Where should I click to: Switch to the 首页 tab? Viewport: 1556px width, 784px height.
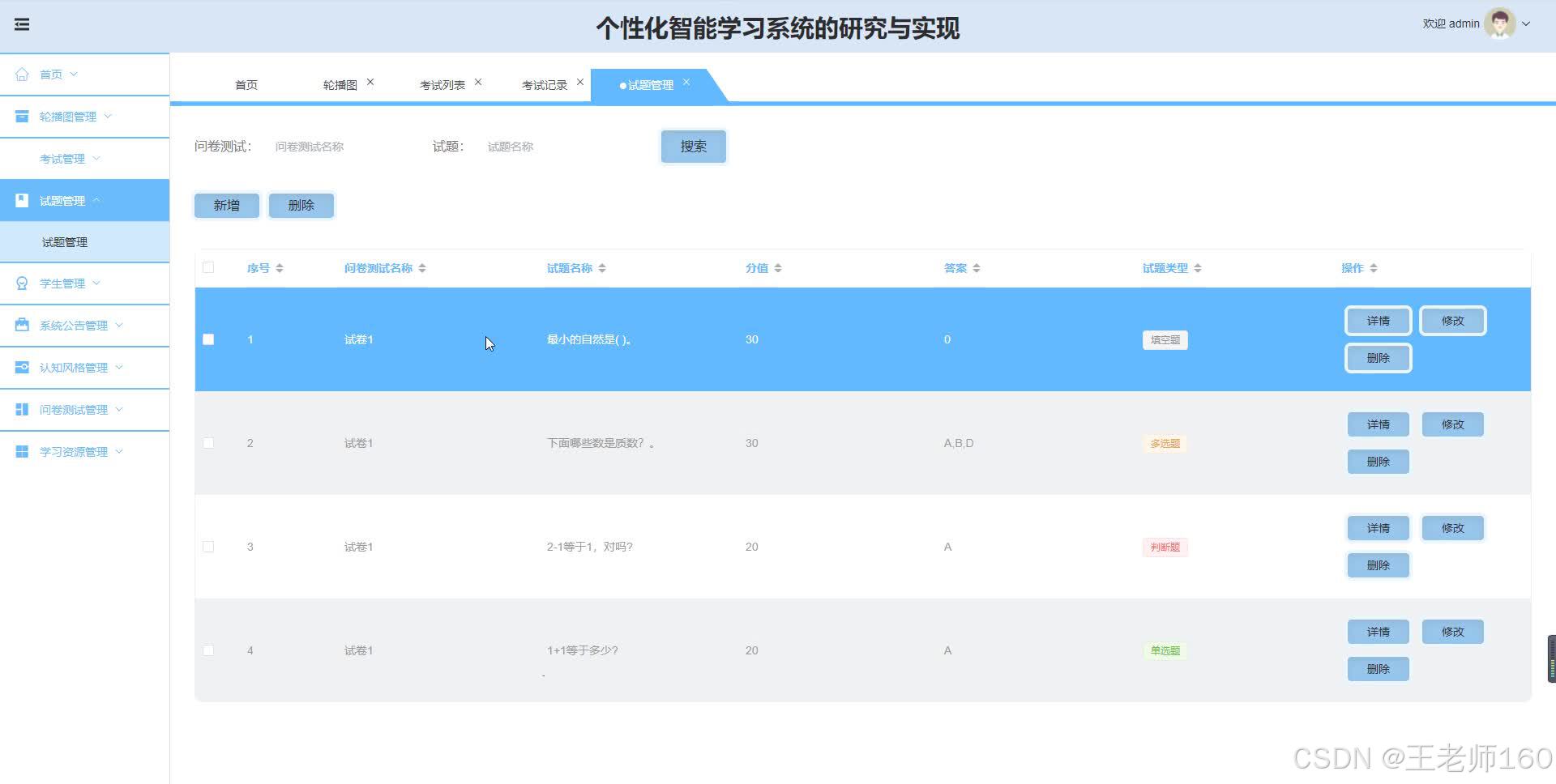246,85
